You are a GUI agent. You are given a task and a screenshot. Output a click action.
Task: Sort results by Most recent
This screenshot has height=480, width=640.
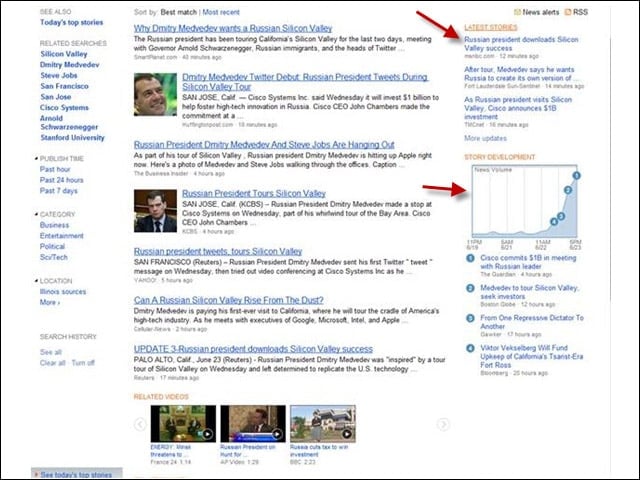coord(221,12)
